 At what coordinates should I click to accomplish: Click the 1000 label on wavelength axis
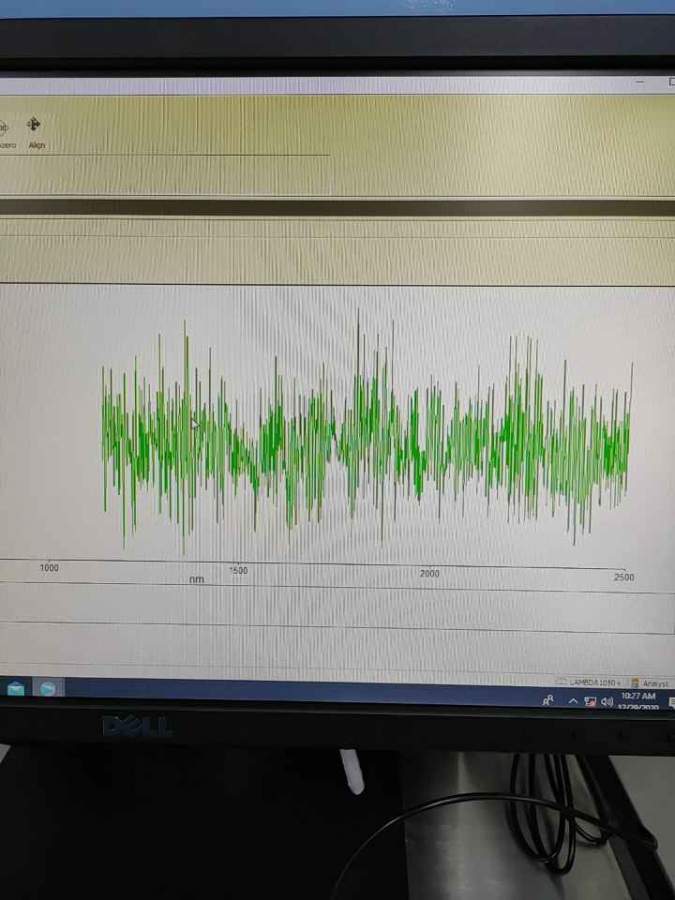pyautogui.click(x=49, y=568)
